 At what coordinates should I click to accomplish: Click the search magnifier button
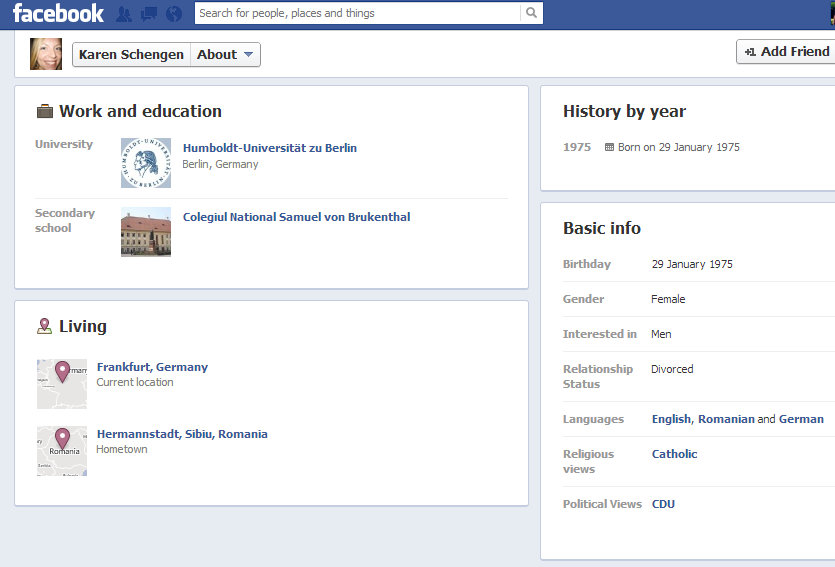pos(532,13)
